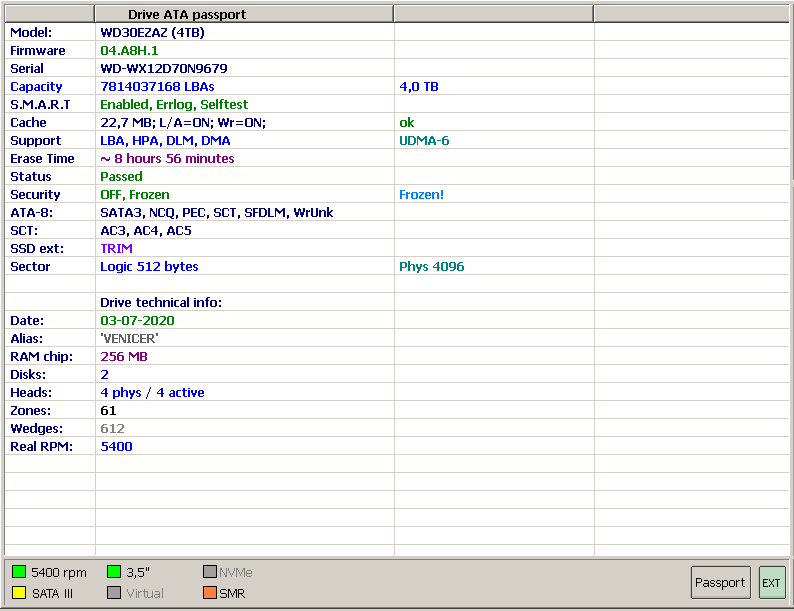Click the Wedges: row label

(36, 429)
